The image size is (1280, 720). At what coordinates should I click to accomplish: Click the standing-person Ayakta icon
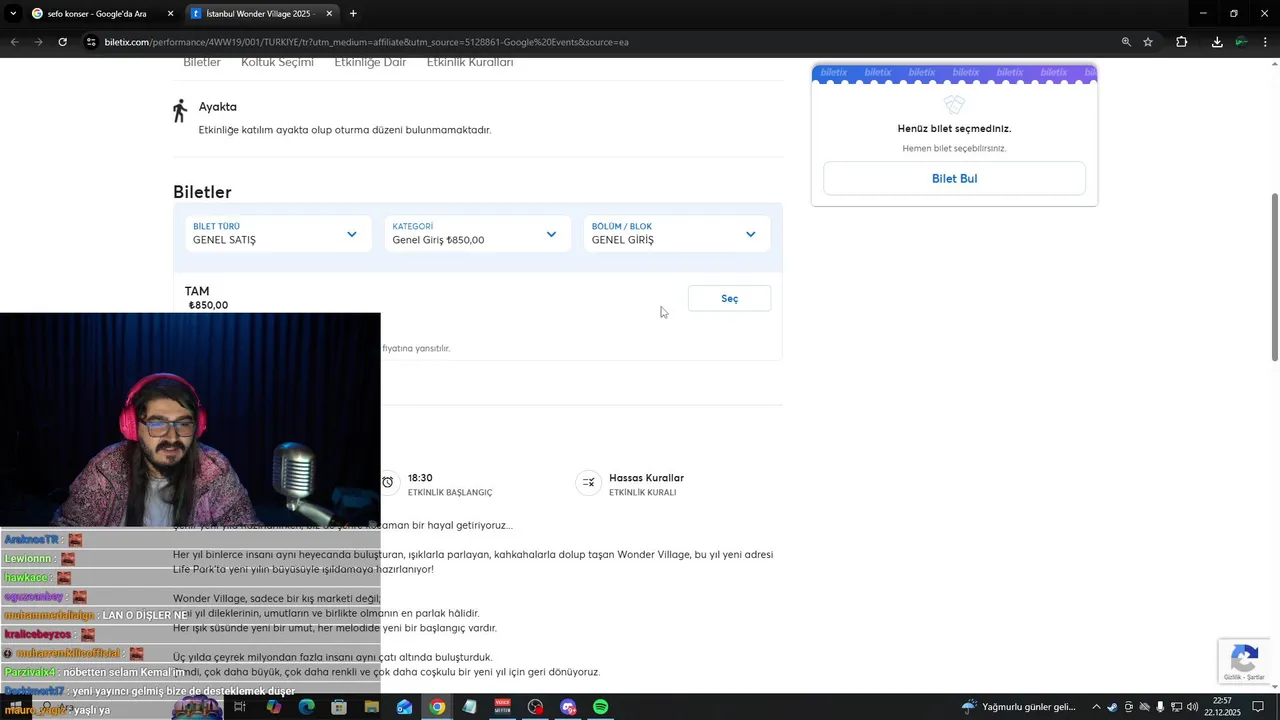[180, 111]
